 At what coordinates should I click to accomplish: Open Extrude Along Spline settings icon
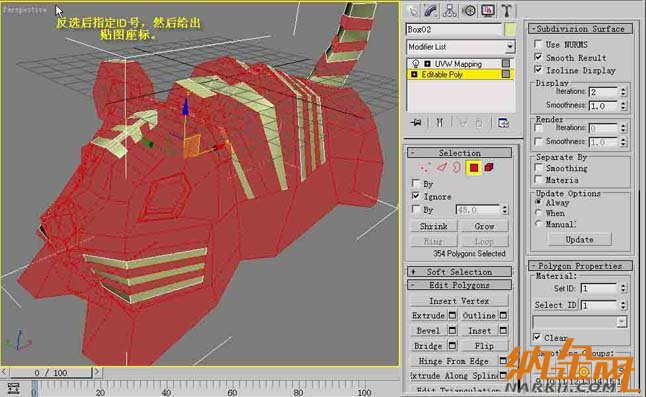coord(503,376)
